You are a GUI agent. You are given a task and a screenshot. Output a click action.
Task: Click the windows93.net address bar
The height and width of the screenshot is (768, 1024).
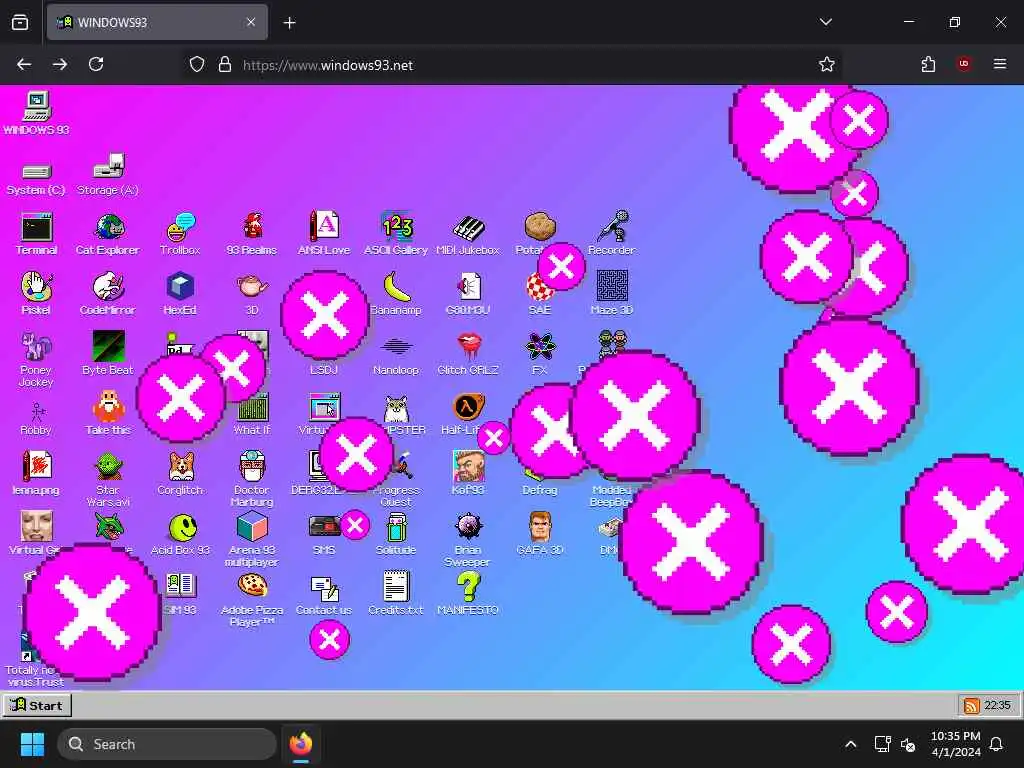pyautogui.click(x=511, y=65)
